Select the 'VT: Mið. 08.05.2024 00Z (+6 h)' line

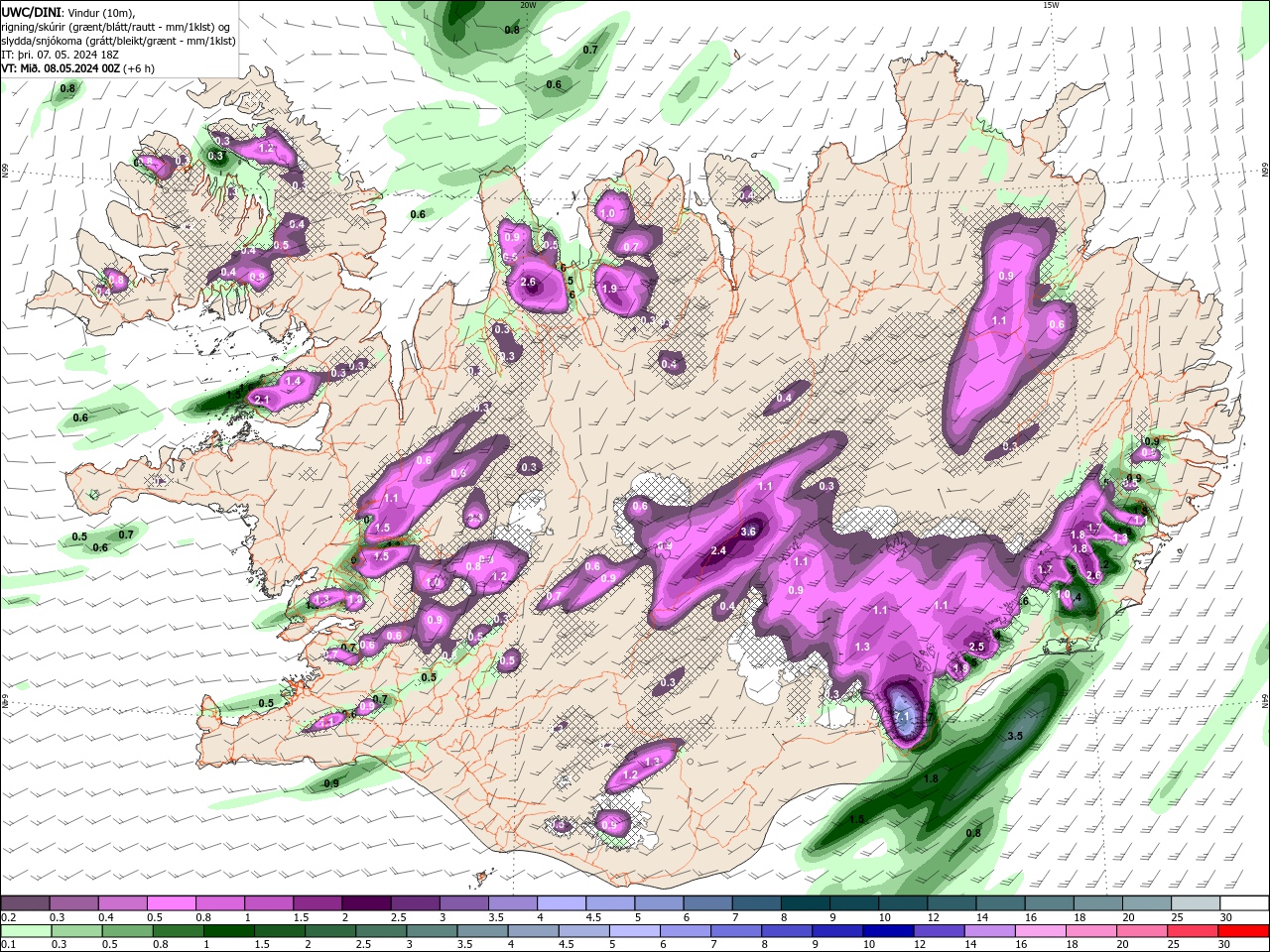(78, 68)
